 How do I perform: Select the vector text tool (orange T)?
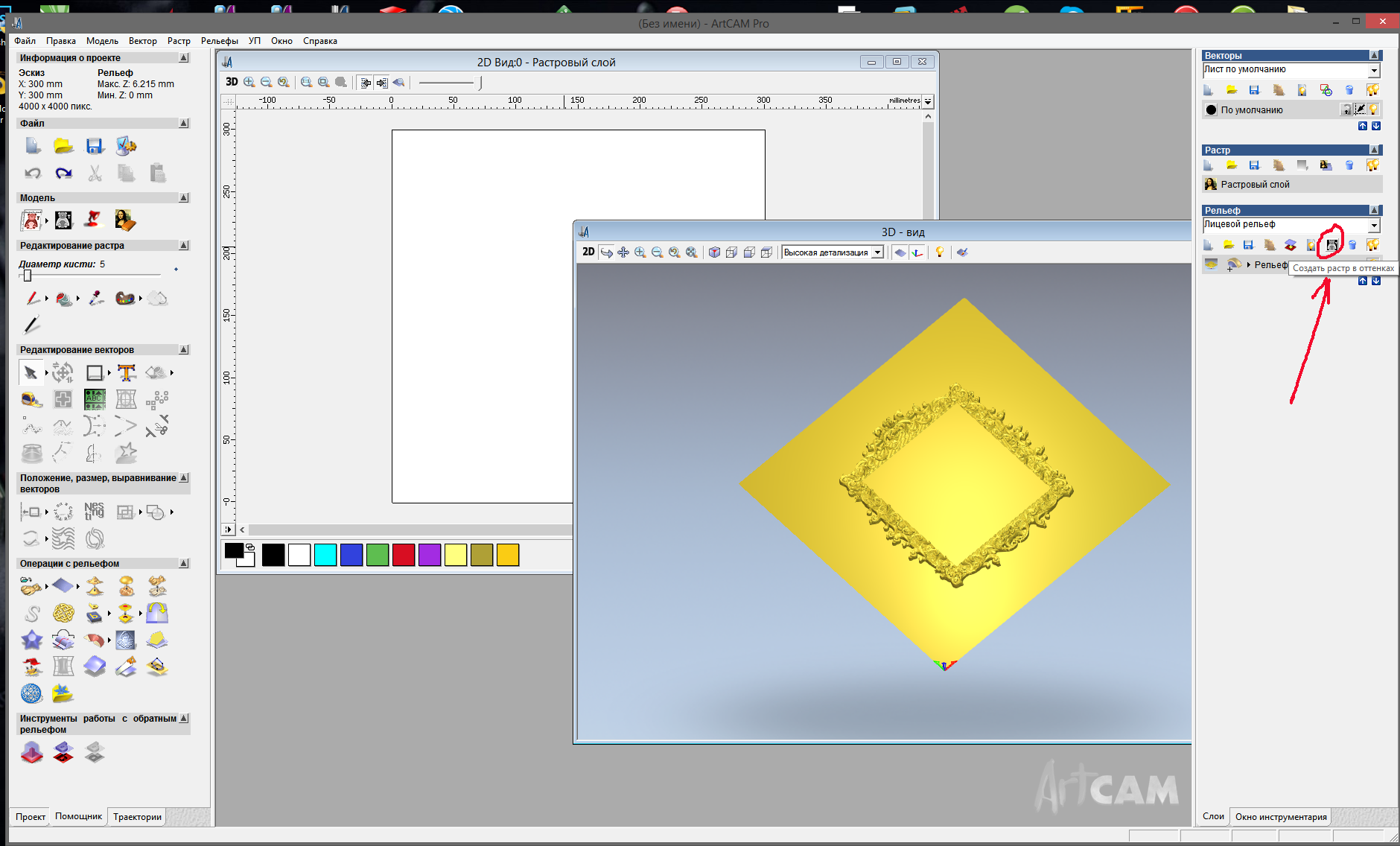coord(127,372)
